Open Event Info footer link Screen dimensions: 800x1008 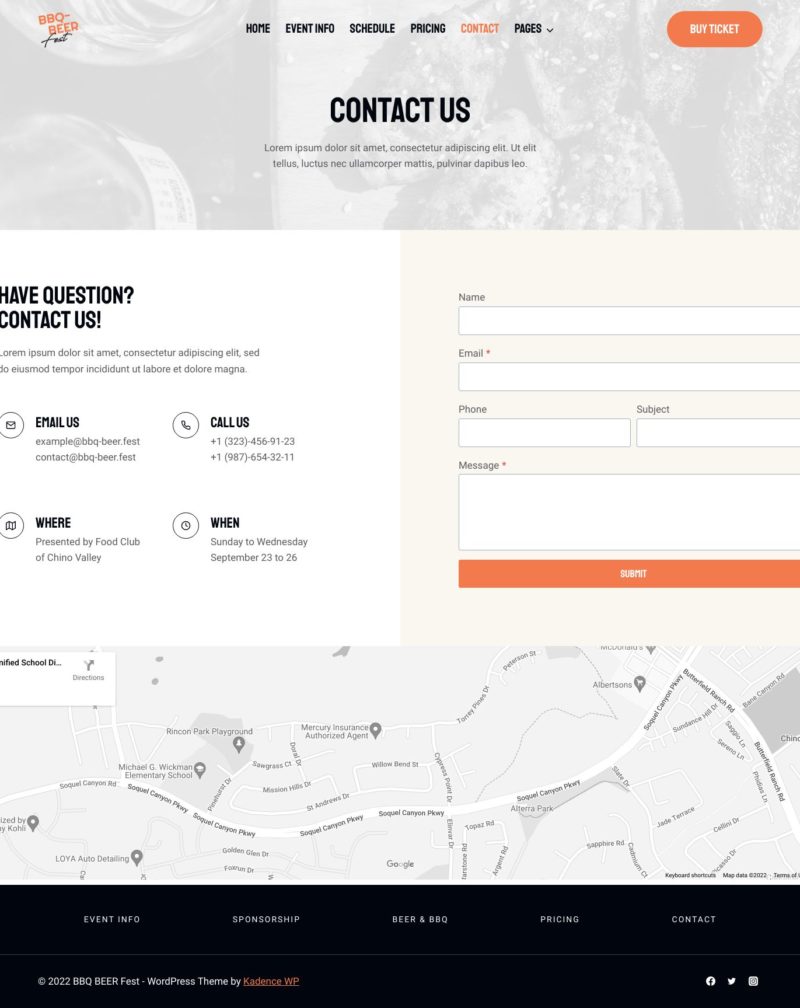coord(112,919)
